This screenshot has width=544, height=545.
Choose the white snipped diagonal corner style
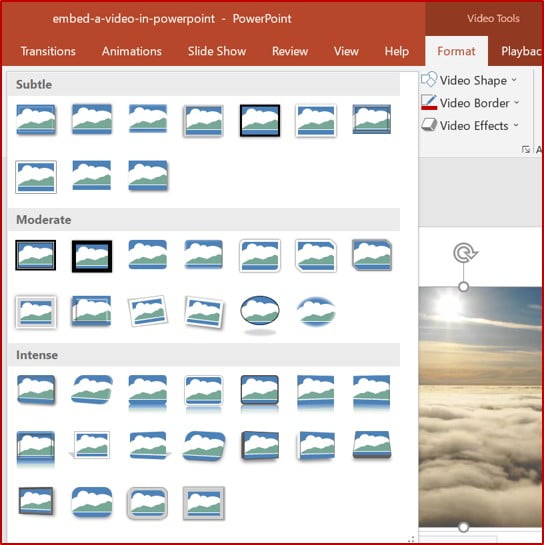316,255
